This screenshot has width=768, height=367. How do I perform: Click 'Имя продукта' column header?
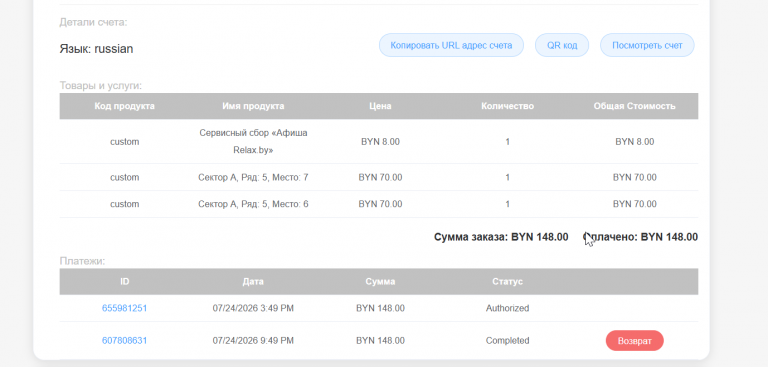point(253,106)
